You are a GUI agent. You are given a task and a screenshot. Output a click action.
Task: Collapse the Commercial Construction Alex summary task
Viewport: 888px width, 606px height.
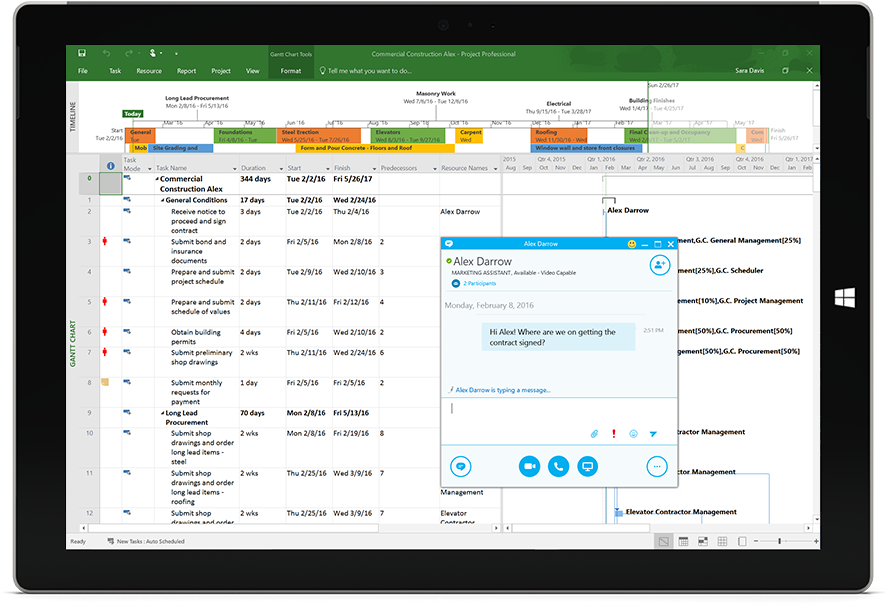(157, 178)
